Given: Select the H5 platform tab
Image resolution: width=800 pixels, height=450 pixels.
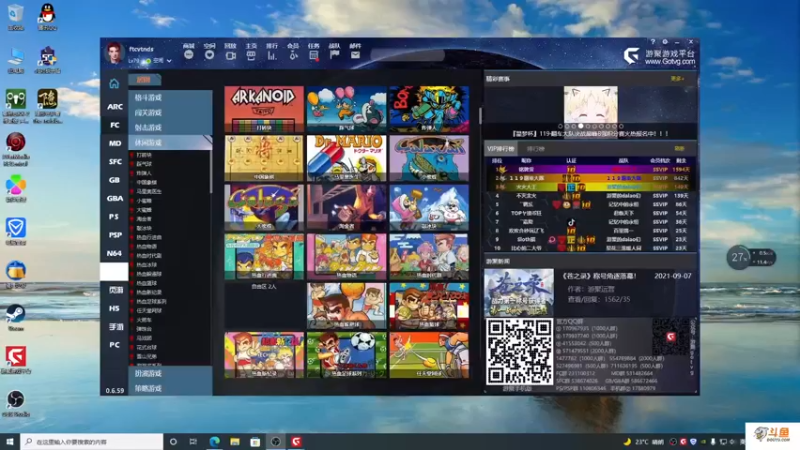Looking at the screenshot, I should point(115,309).
